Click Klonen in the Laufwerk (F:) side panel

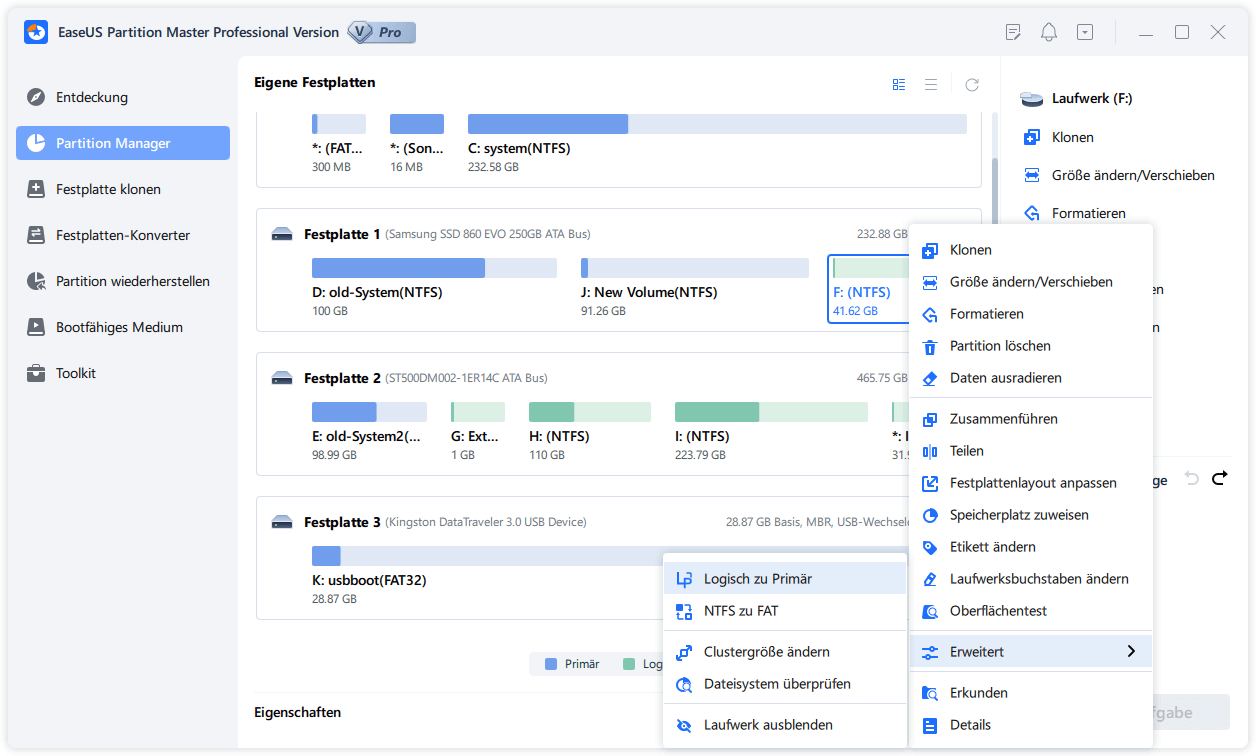click(1072, 137)
